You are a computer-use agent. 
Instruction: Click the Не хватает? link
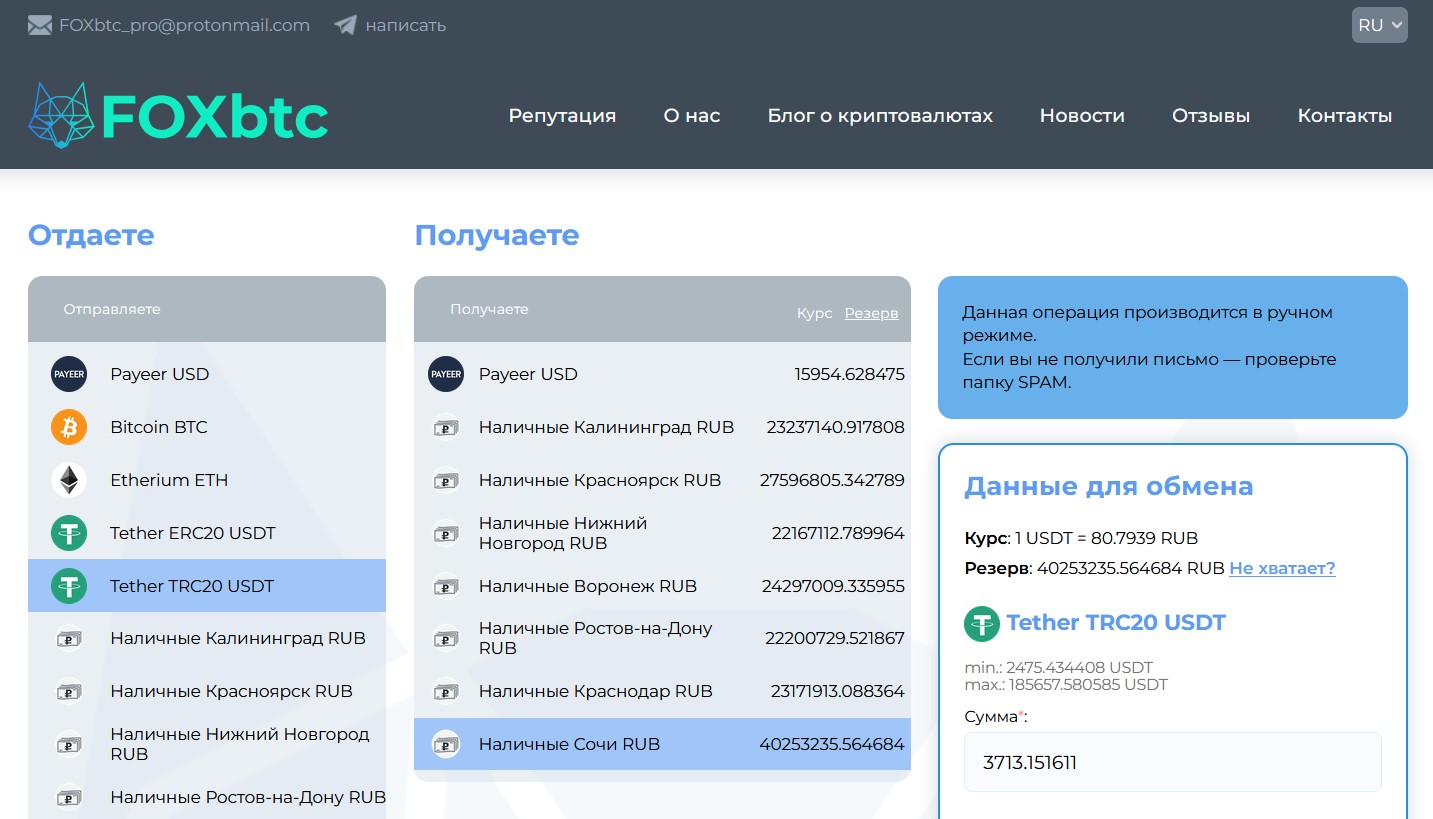[x=1282, y=568]
